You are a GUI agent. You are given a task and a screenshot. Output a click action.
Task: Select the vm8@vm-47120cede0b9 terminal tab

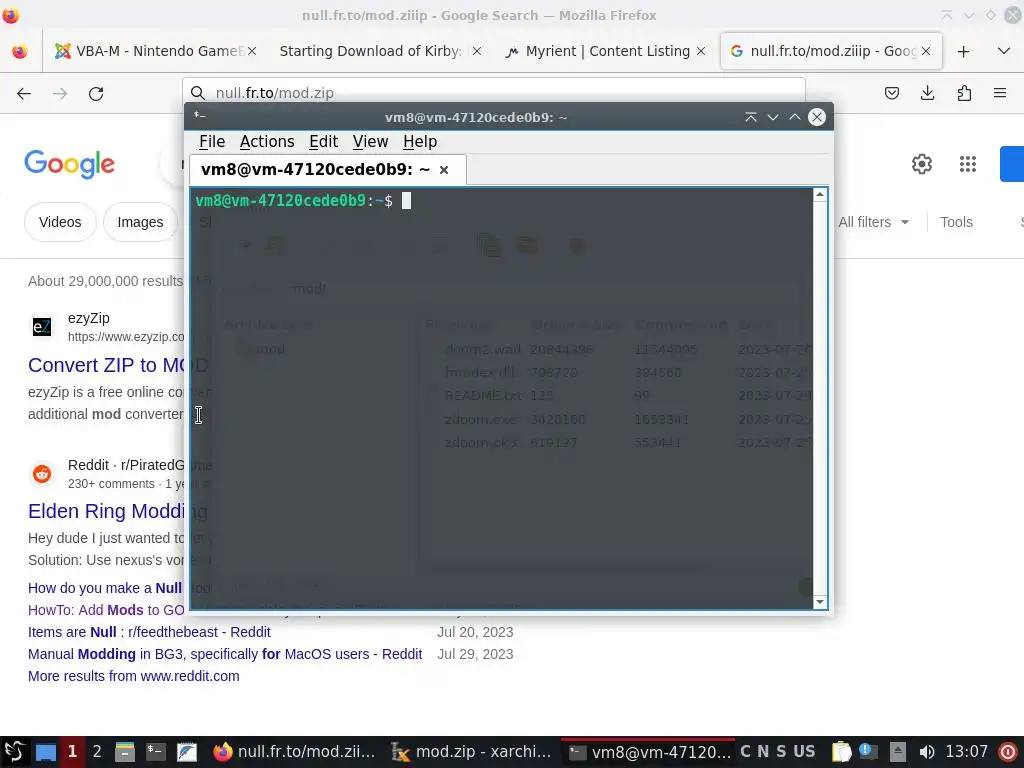[x=328, y=170]
